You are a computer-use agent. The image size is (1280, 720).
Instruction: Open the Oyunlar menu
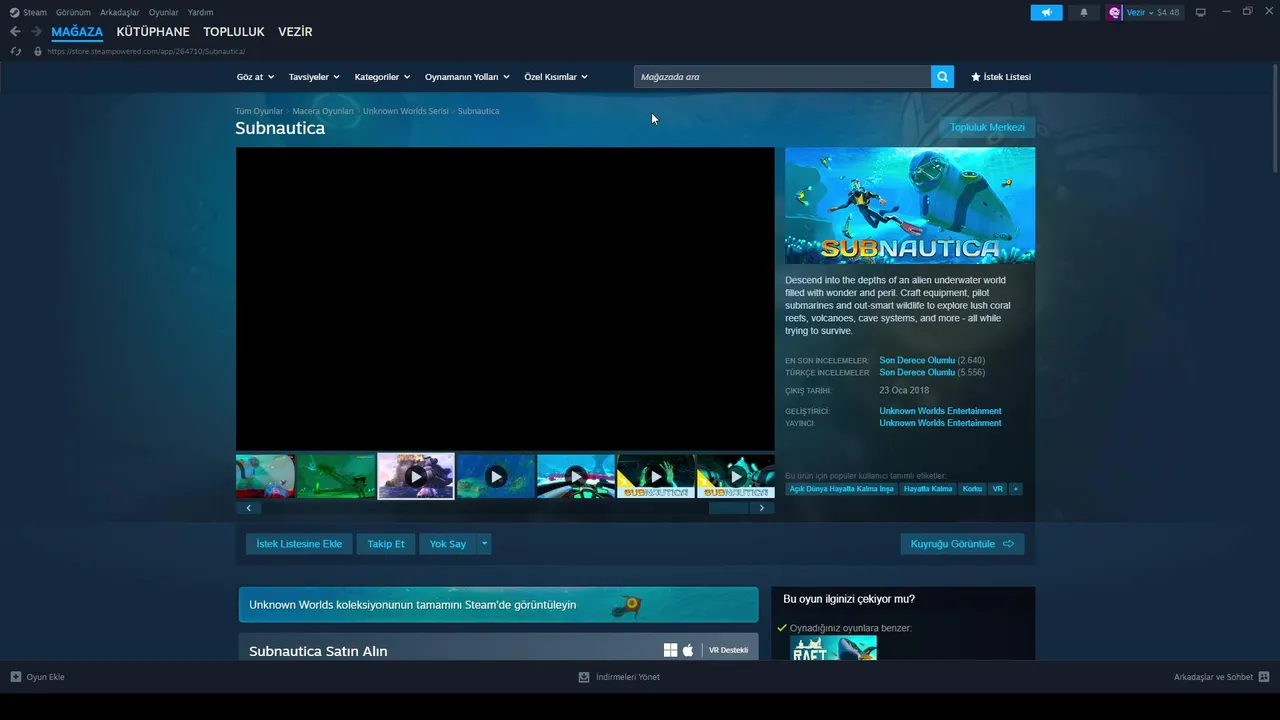(164, 13)
